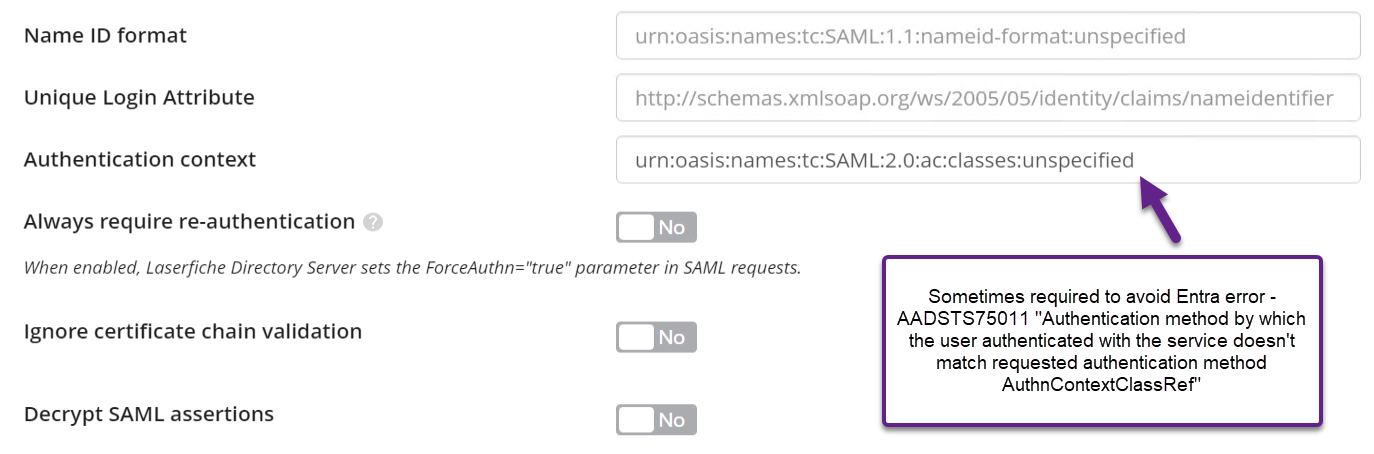Select the Authentication context text box

coord(988,159)
